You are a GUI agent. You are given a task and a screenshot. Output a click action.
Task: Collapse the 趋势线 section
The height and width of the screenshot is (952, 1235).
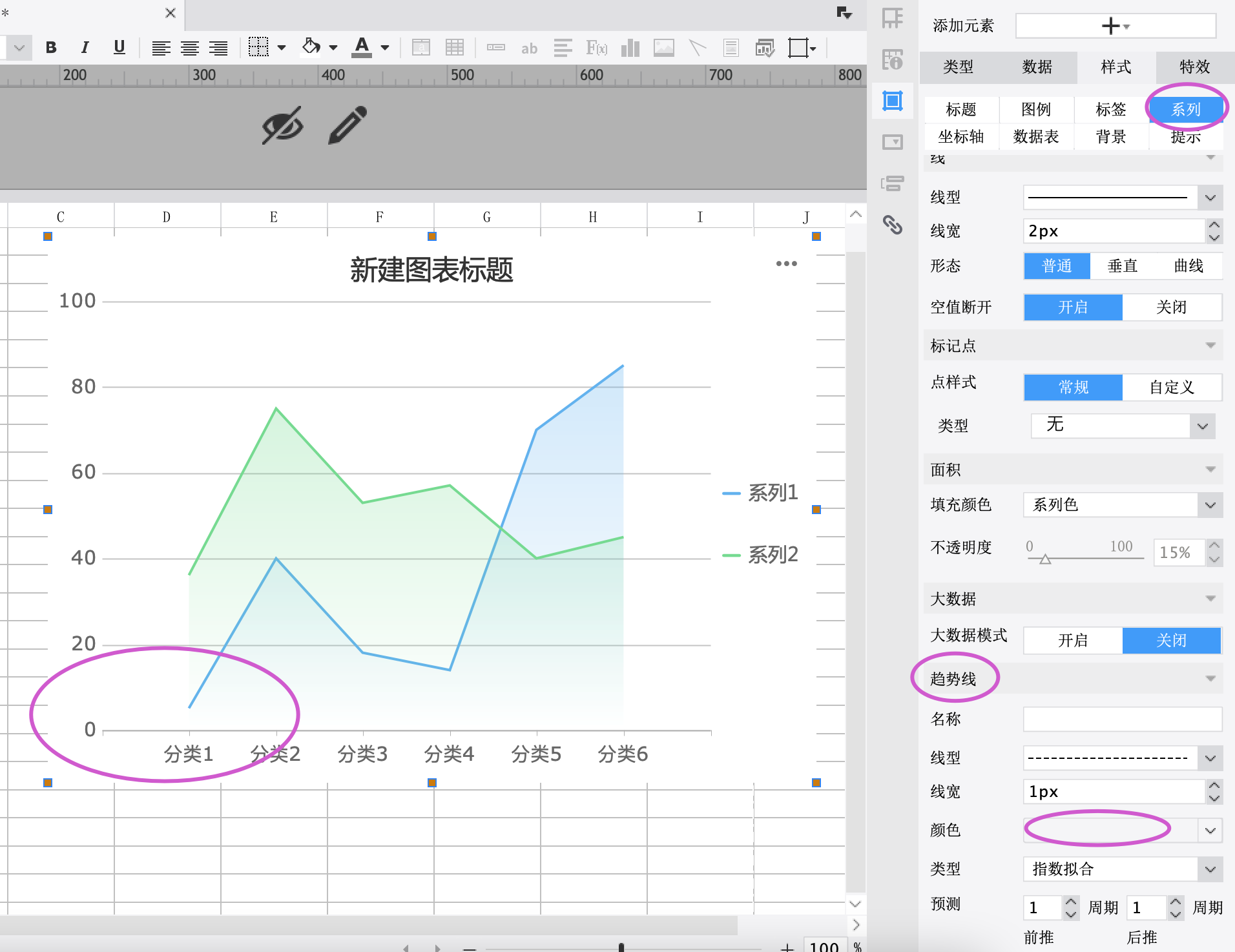(x=1210, y=678)
